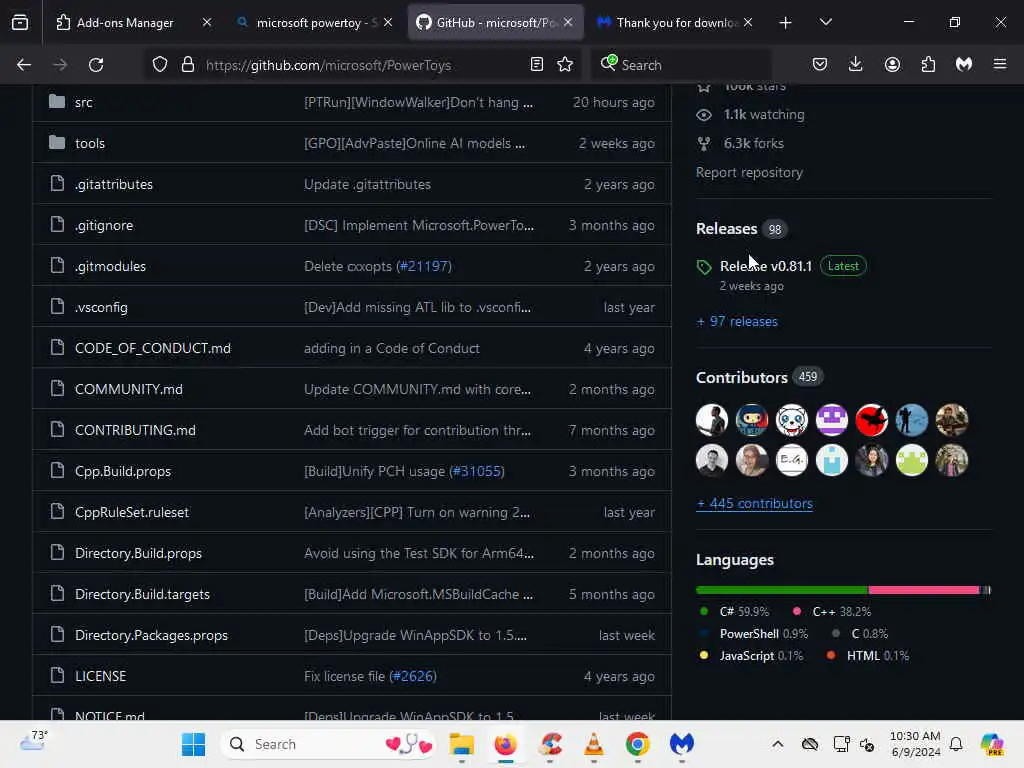Switch to Thank you for download tab
The height and width of the screenshot is (768, 1024).
(x=675, y=22)
